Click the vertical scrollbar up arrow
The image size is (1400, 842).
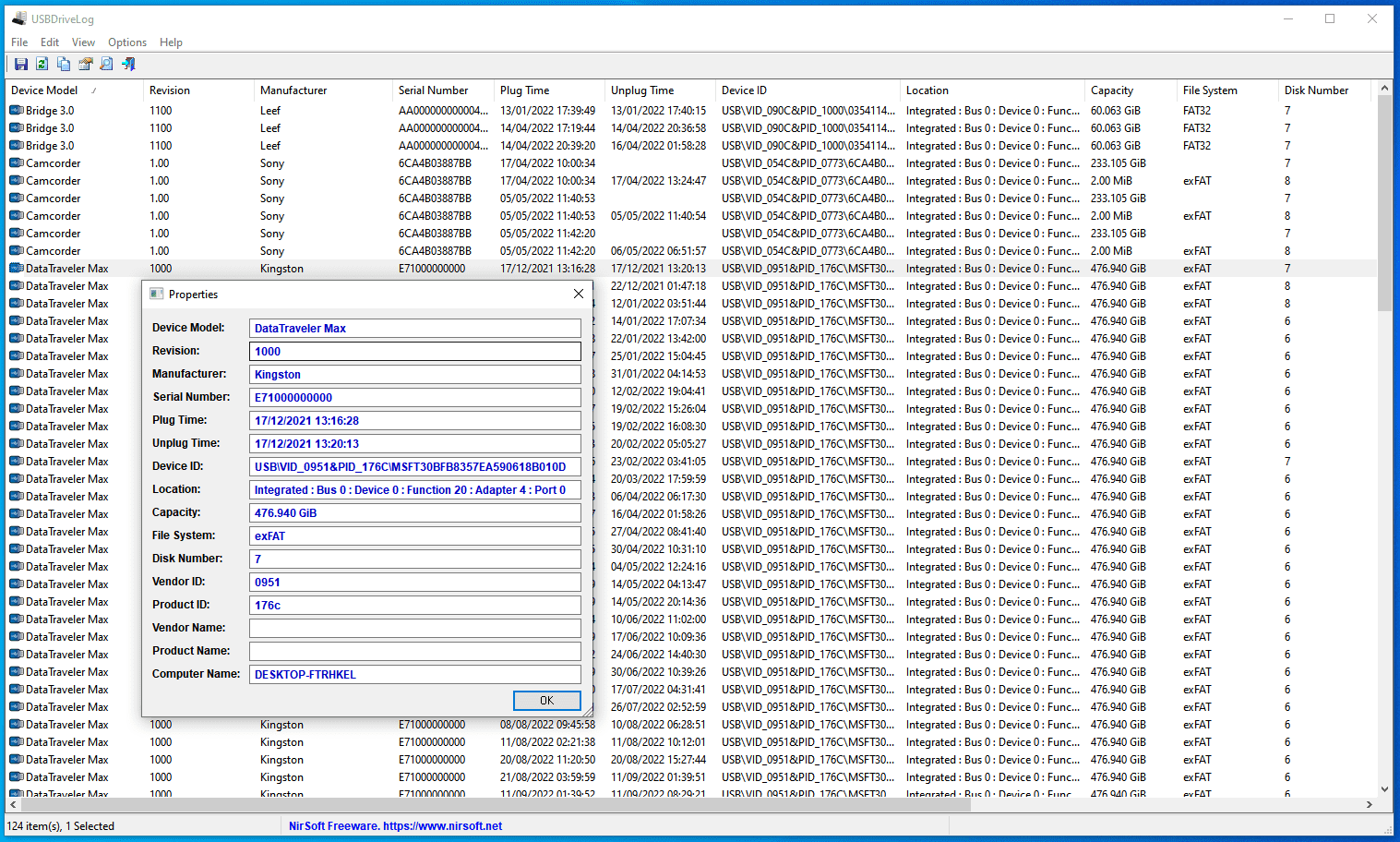[1384, 89]
